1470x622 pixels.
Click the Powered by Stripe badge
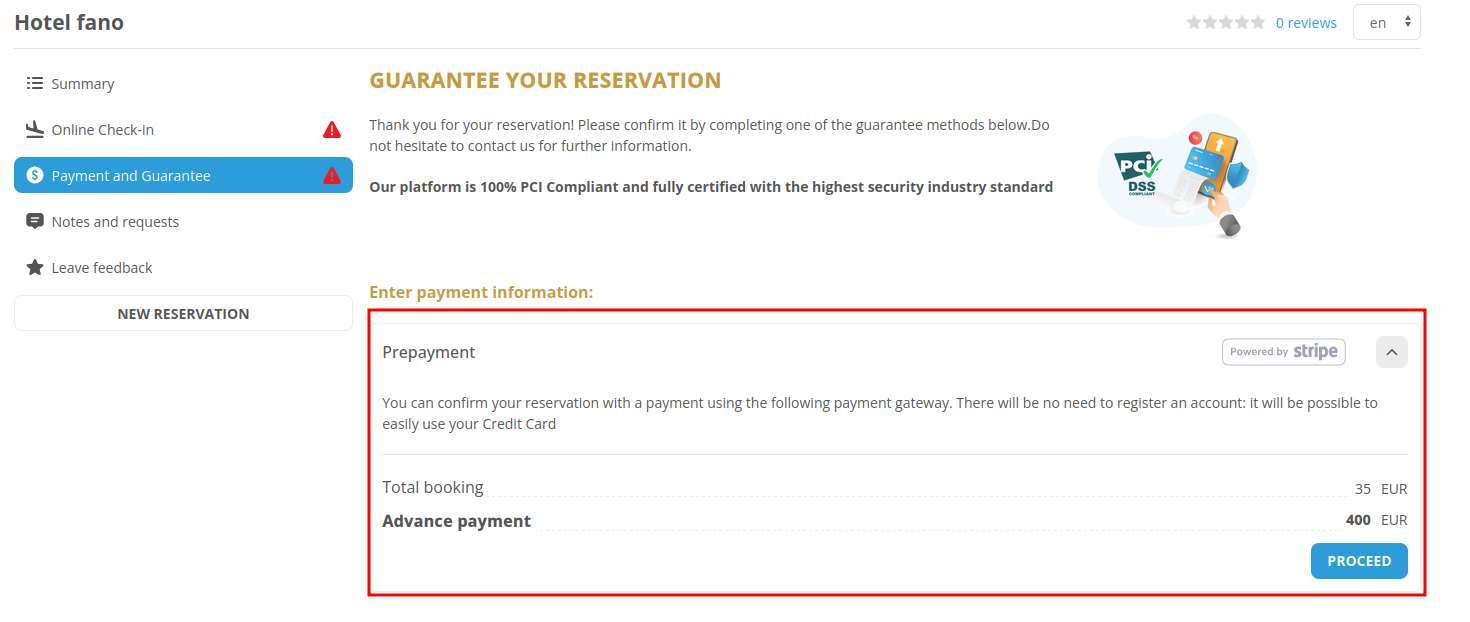pos(1284,352)
